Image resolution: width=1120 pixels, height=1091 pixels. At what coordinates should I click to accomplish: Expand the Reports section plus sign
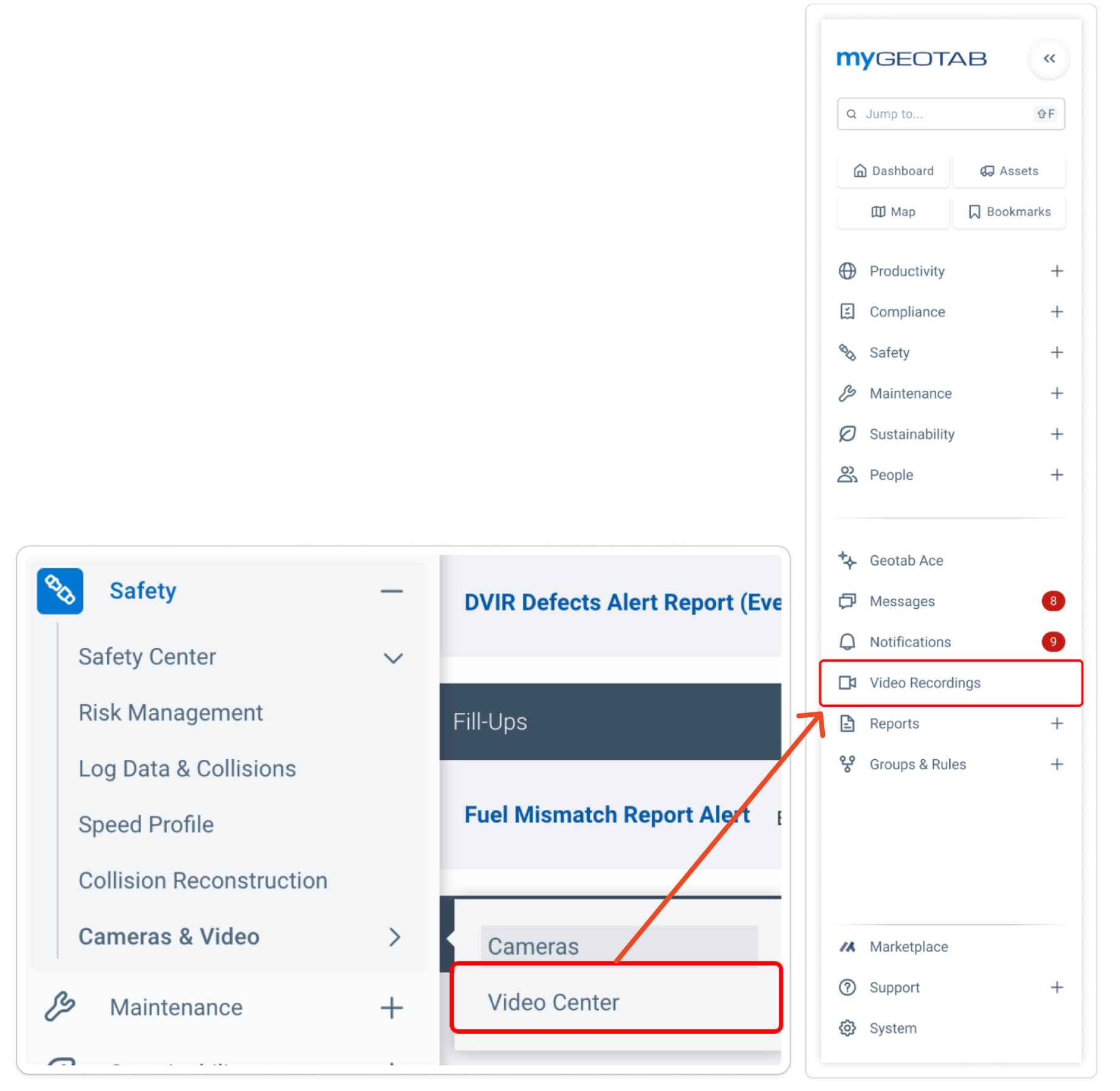pyautogui.click(x=1057, y=723)
